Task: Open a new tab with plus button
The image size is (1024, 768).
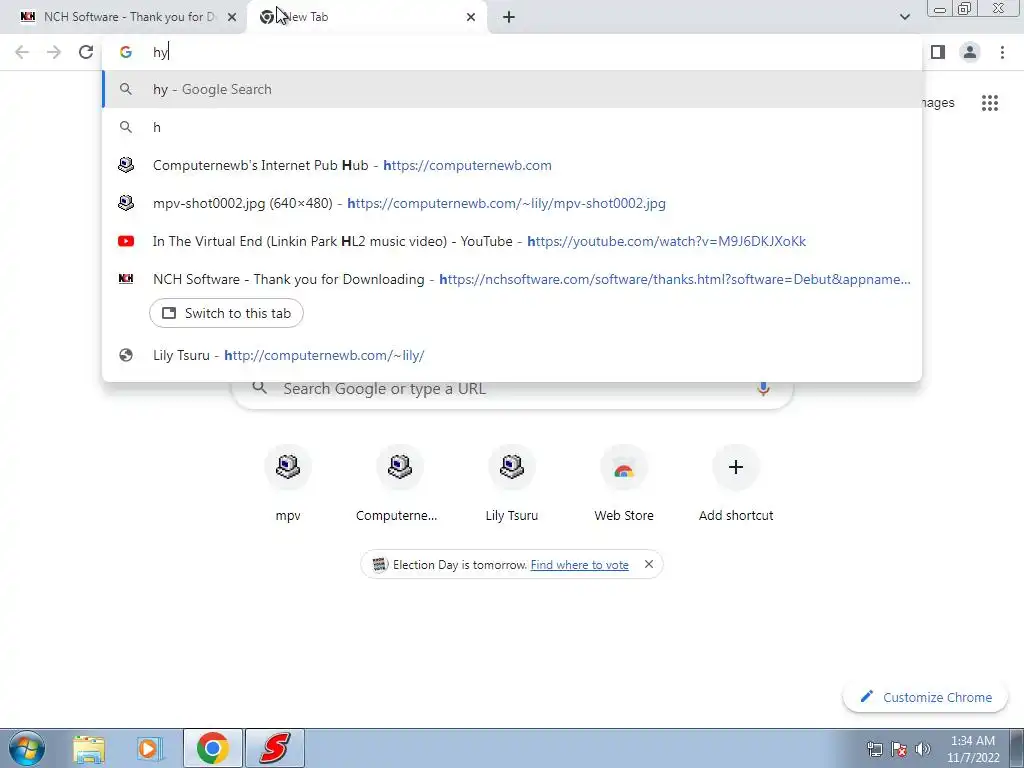Action: click(x=509, y=18)
